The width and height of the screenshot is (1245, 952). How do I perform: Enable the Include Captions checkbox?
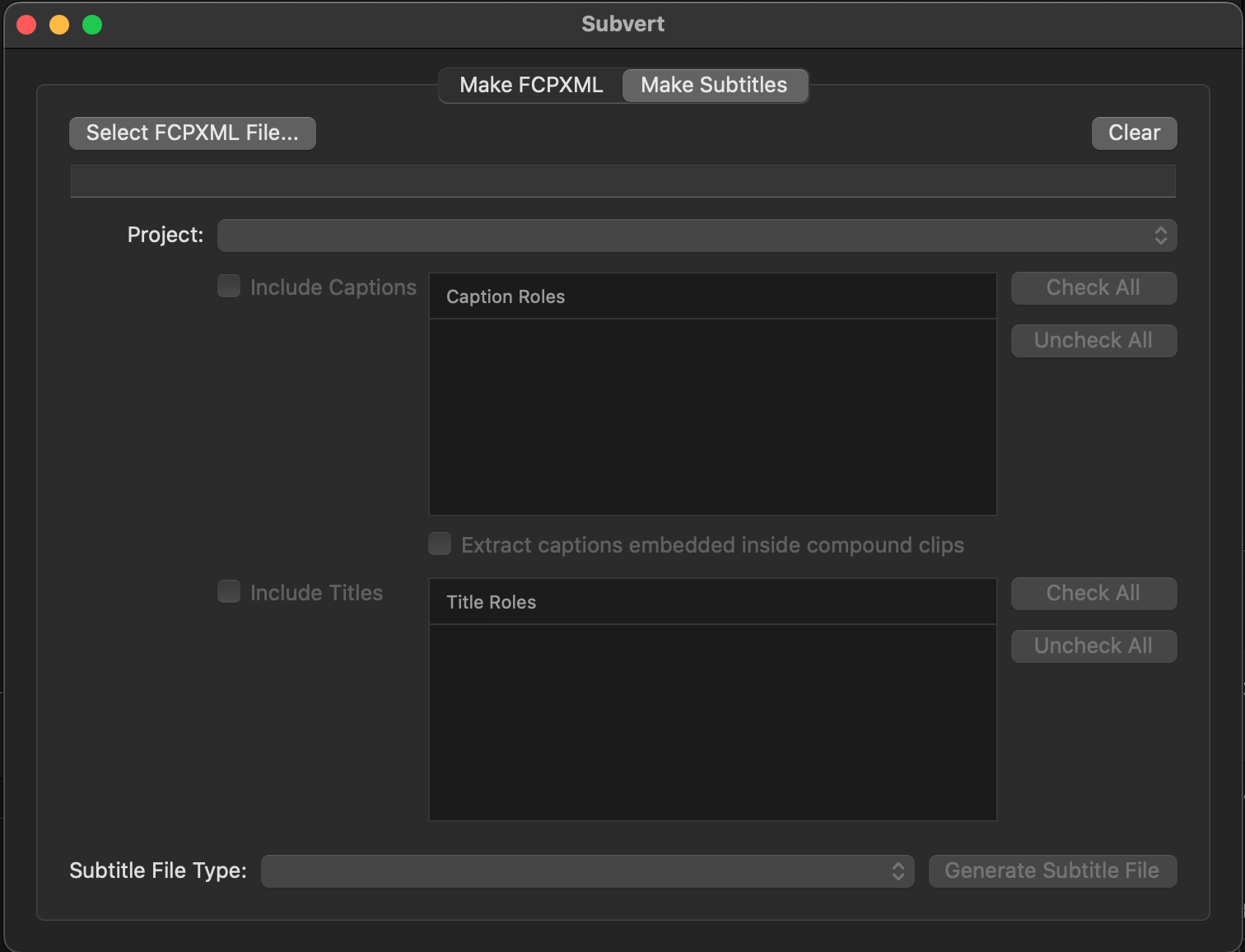tap(229, 287)
